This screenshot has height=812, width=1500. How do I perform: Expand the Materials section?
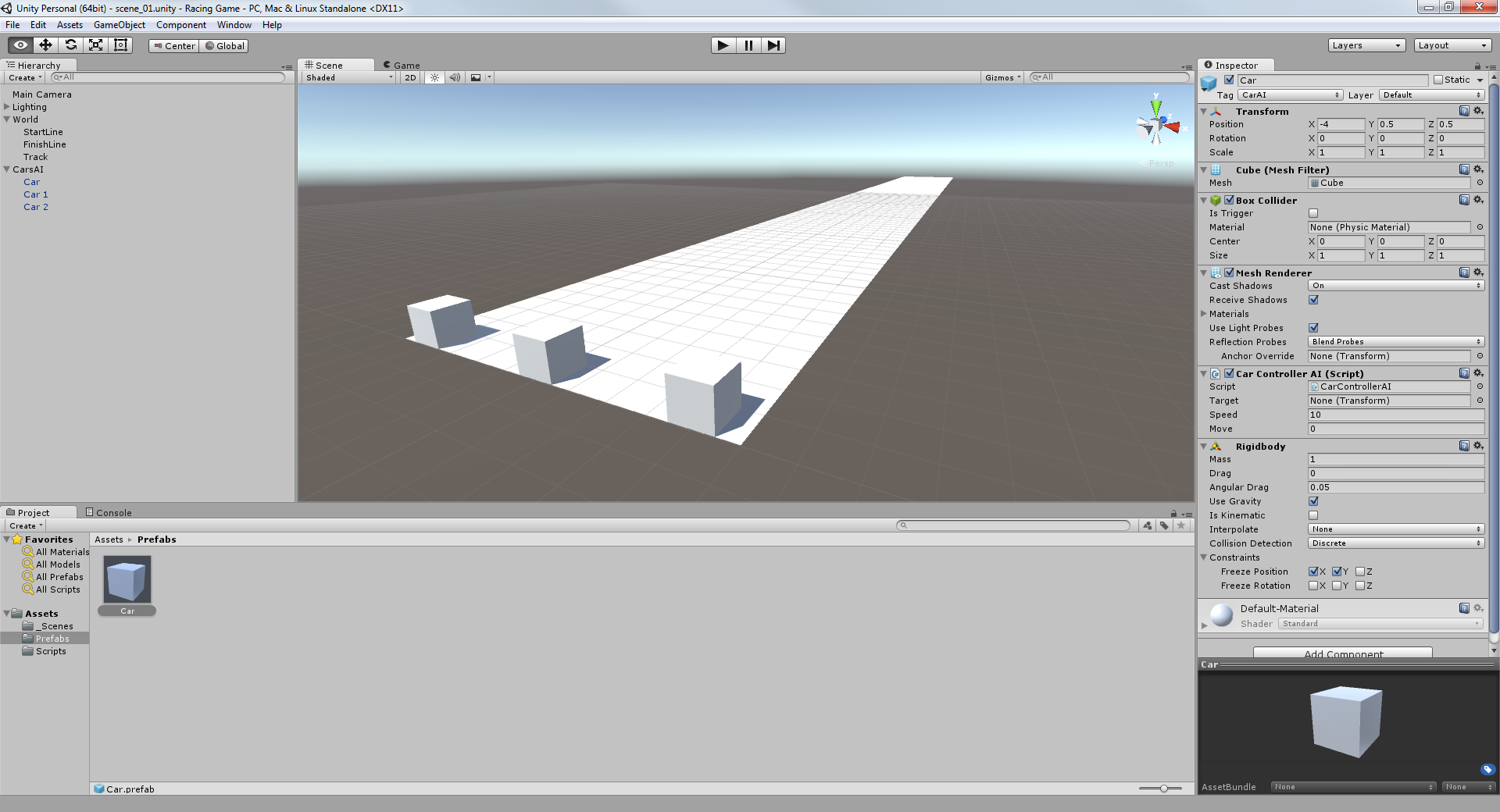(x=1204, y=314)
